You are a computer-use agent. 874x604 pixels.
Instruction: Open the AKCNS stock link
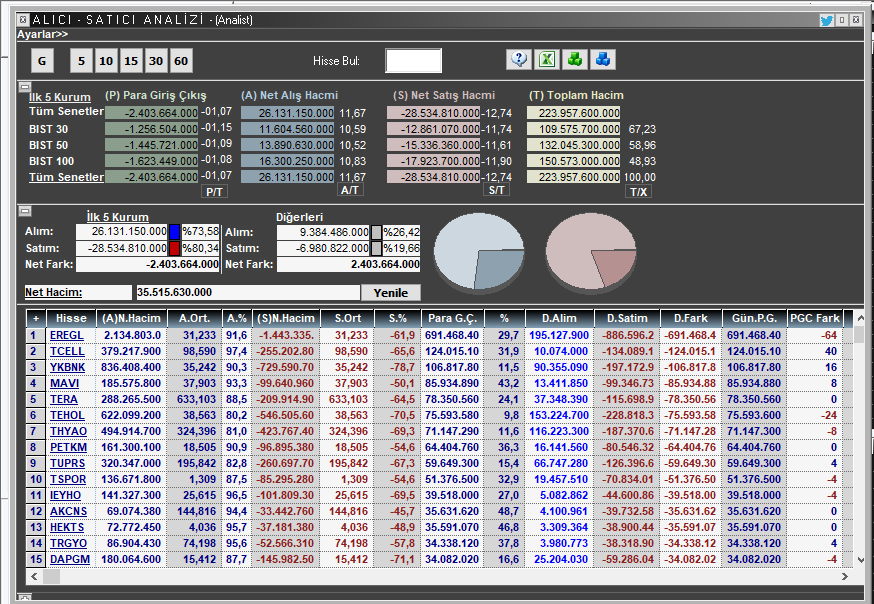click(69, 512)
